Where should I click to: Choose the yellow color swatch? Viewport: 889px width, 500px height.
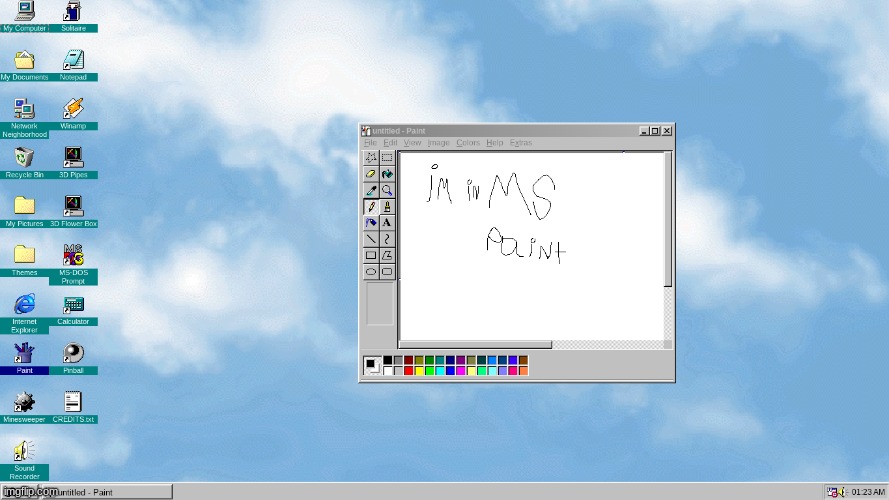pos(419,371)
